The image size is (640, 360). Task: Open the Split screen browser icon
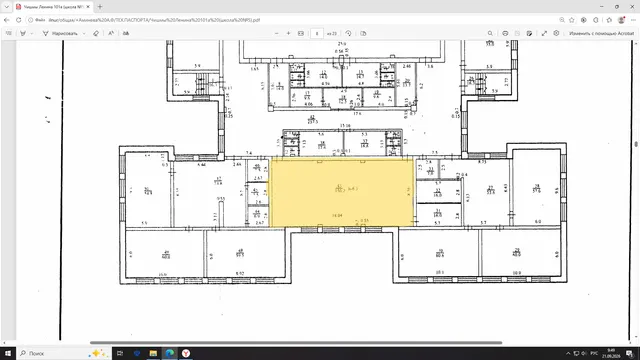(596, 20)
